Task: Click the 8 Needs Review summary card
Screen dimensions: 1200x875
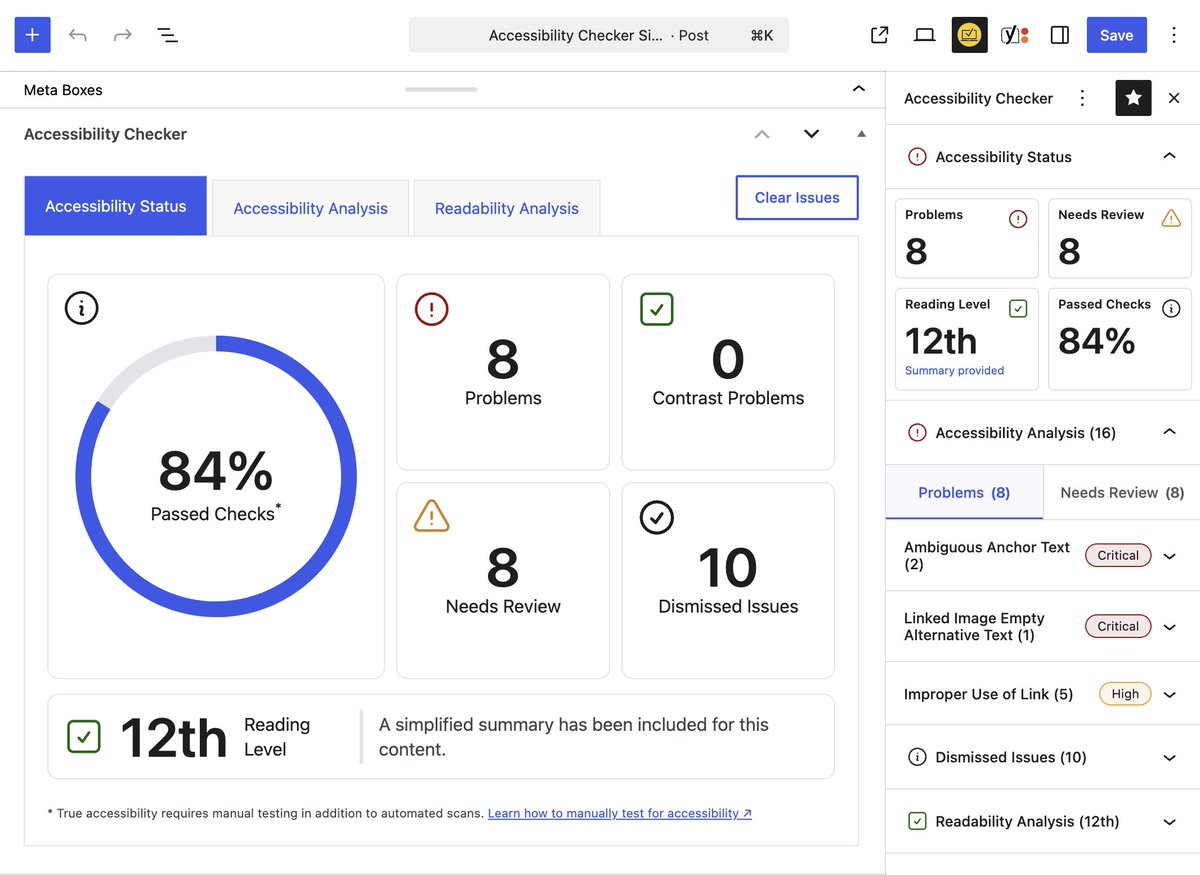Action: point(503,581)
